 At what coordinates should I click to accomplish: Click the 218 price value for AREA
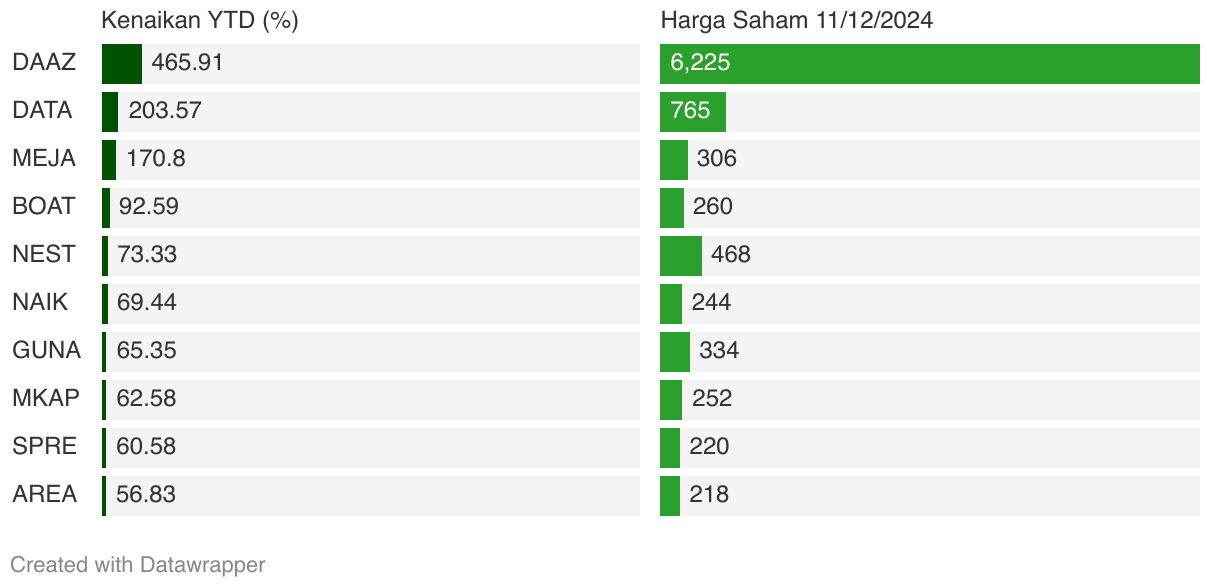coord(709,495)
